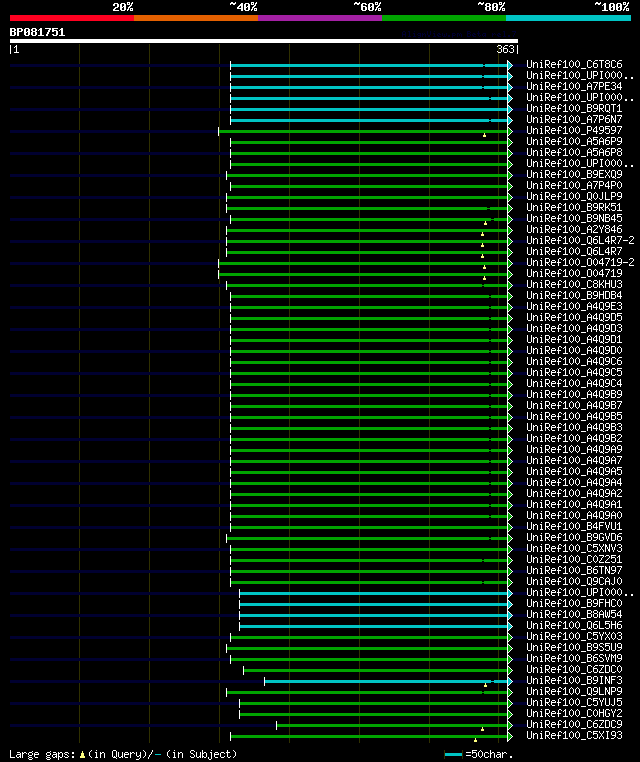The image size is (640, 762).
Task: Select the UniRef100_B9FHC0 label
Action: pyautogui.click(x=574, y=604)
